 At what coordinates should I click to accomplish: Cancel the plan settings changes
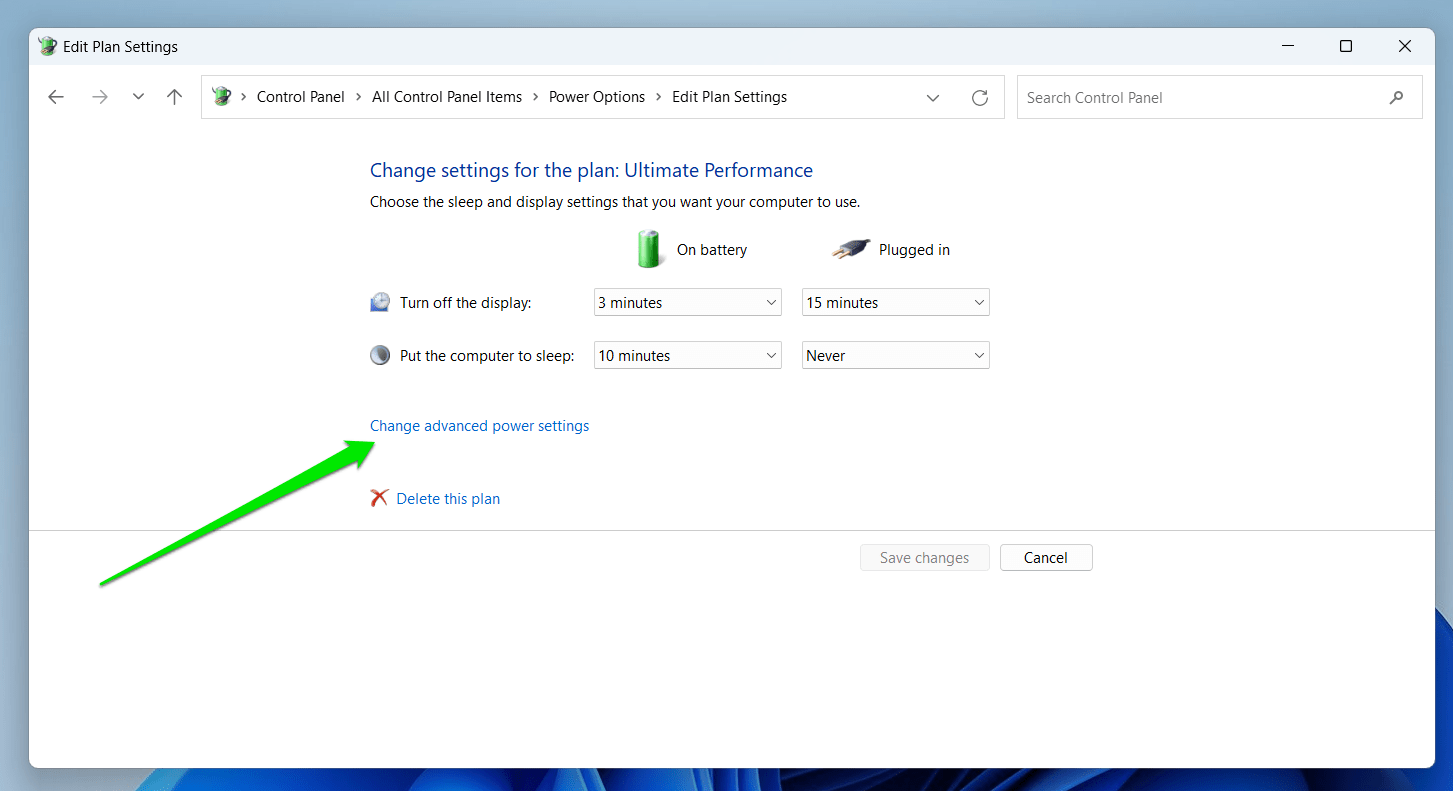[x=1046, y=558]
